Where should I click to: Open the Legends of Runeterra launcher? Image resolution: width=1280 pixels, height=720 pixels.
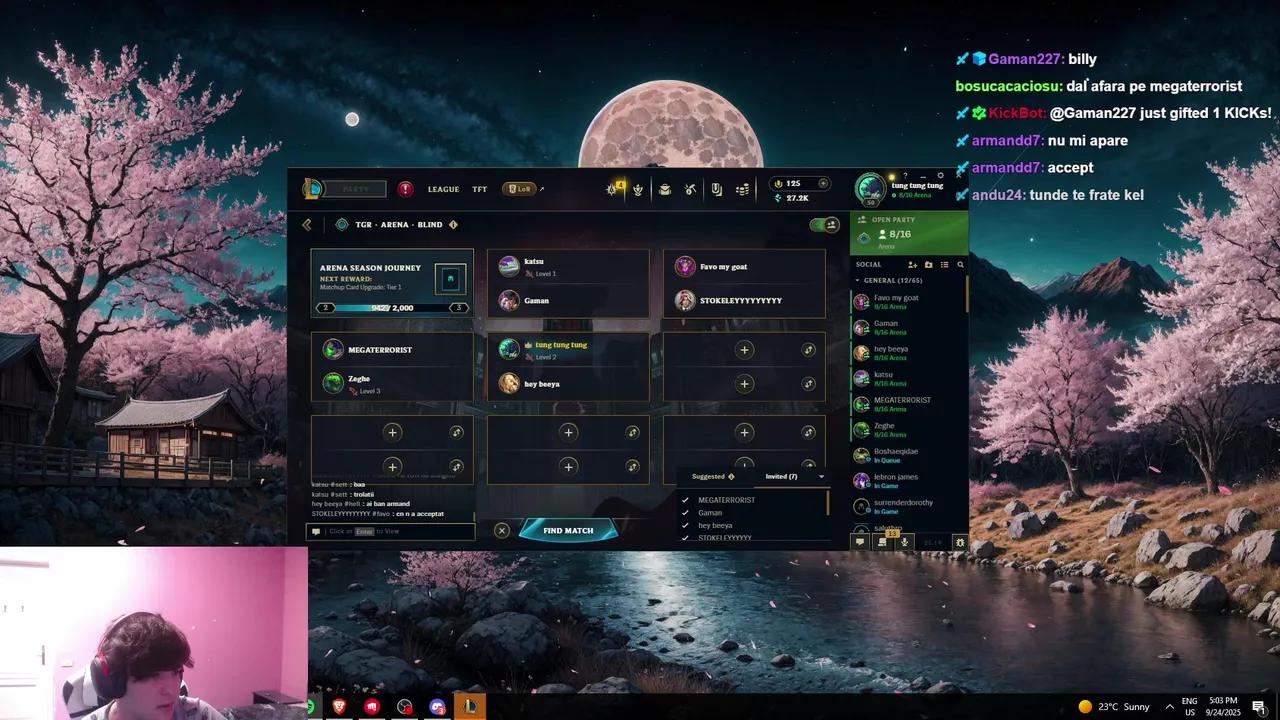tap(520, 189)
